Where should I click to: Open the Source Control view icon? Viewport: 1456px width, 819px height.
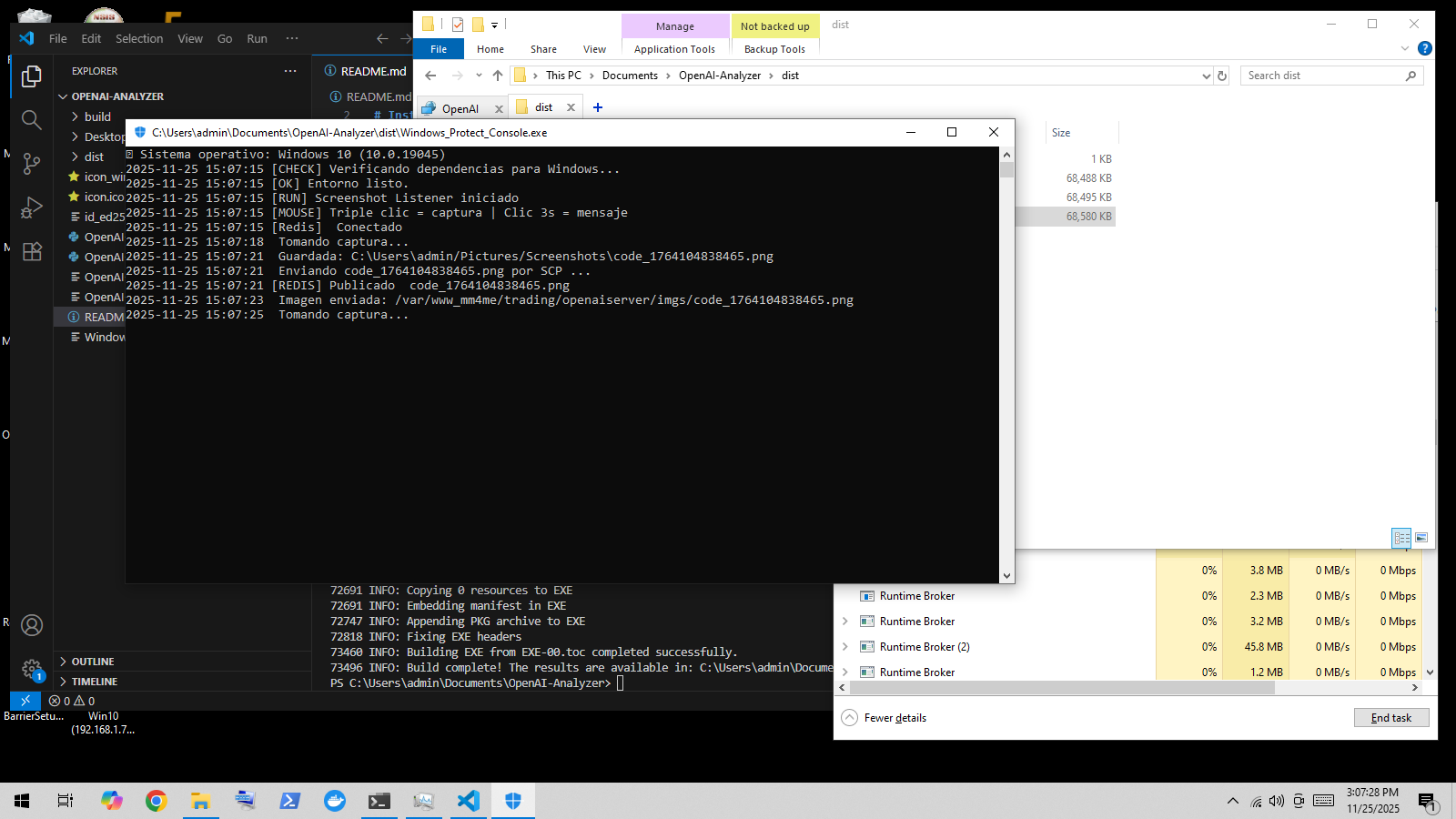click(32, 164)
